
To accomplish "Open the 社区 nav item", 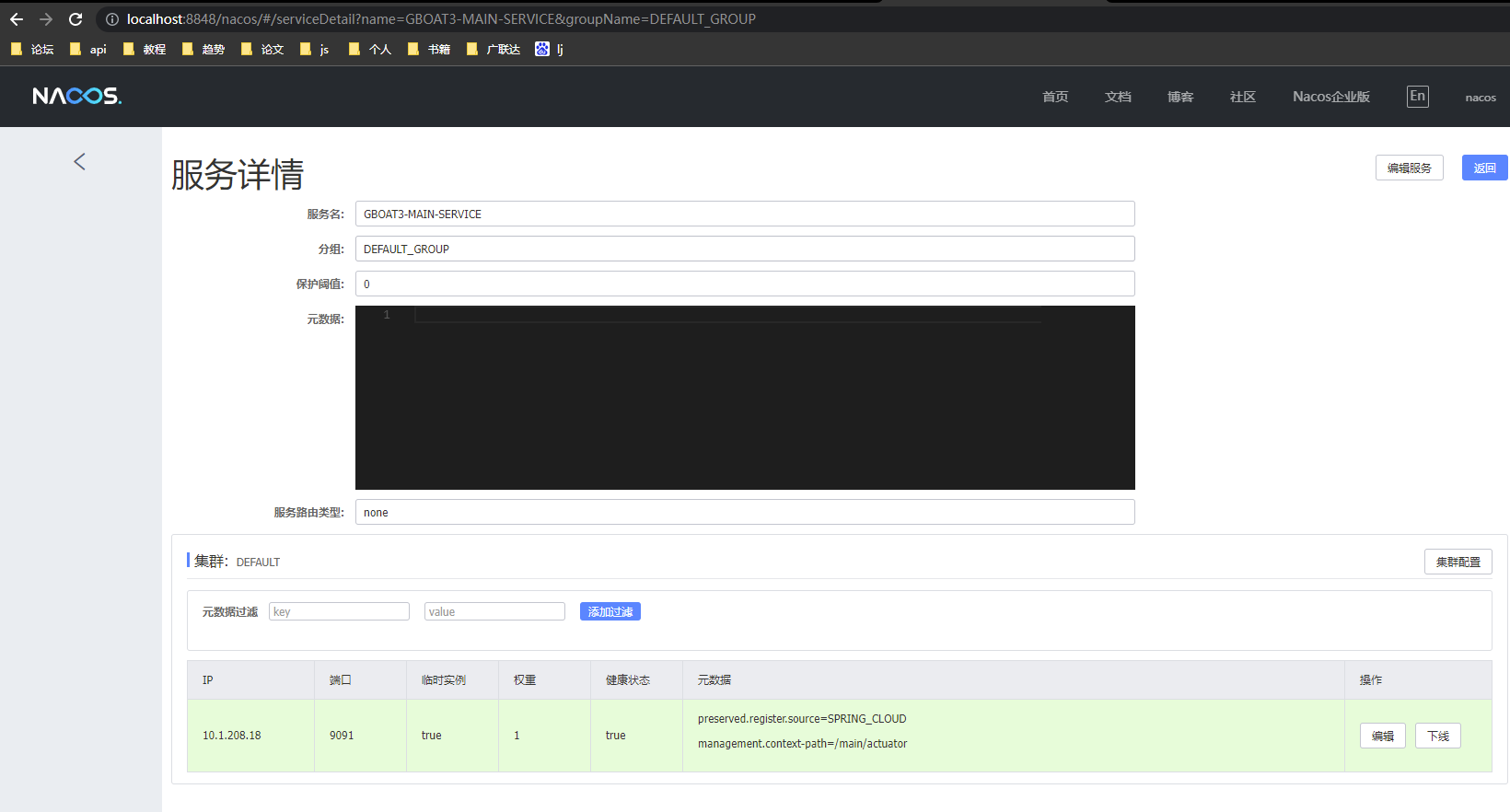I will [x=1243, y=97].
